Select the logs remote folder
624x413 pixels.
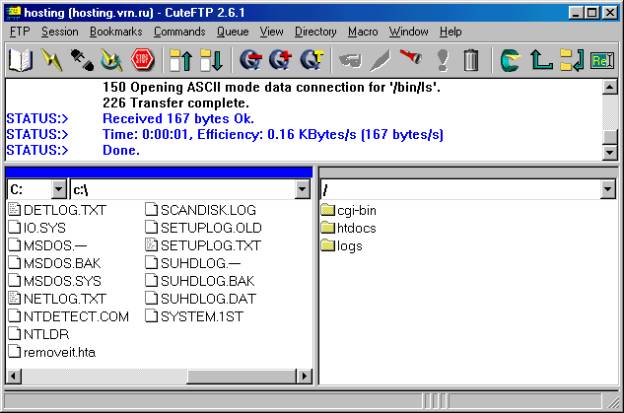pos(342,246)
